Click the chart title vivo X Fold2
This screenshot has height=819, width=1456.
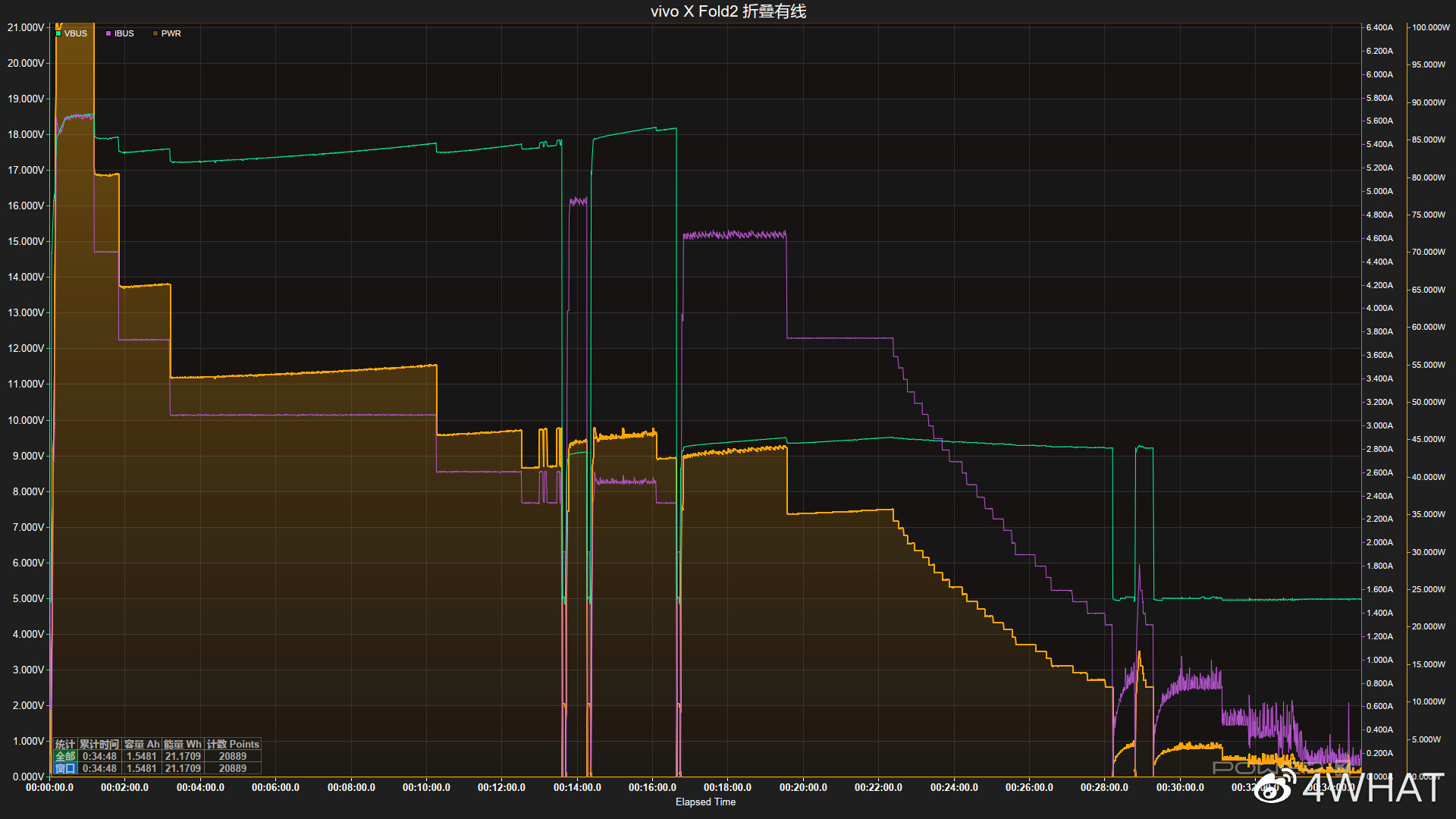pos(728,11)
